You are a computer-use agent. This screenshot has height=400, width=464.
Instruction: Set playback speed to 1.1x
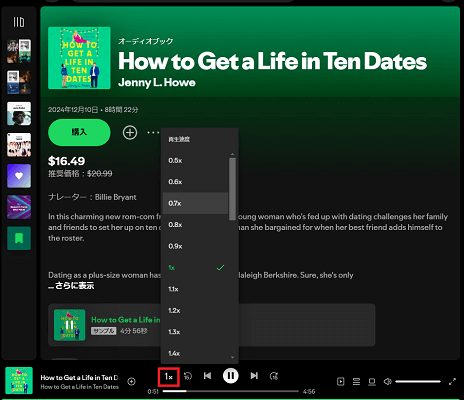(195, 289)
